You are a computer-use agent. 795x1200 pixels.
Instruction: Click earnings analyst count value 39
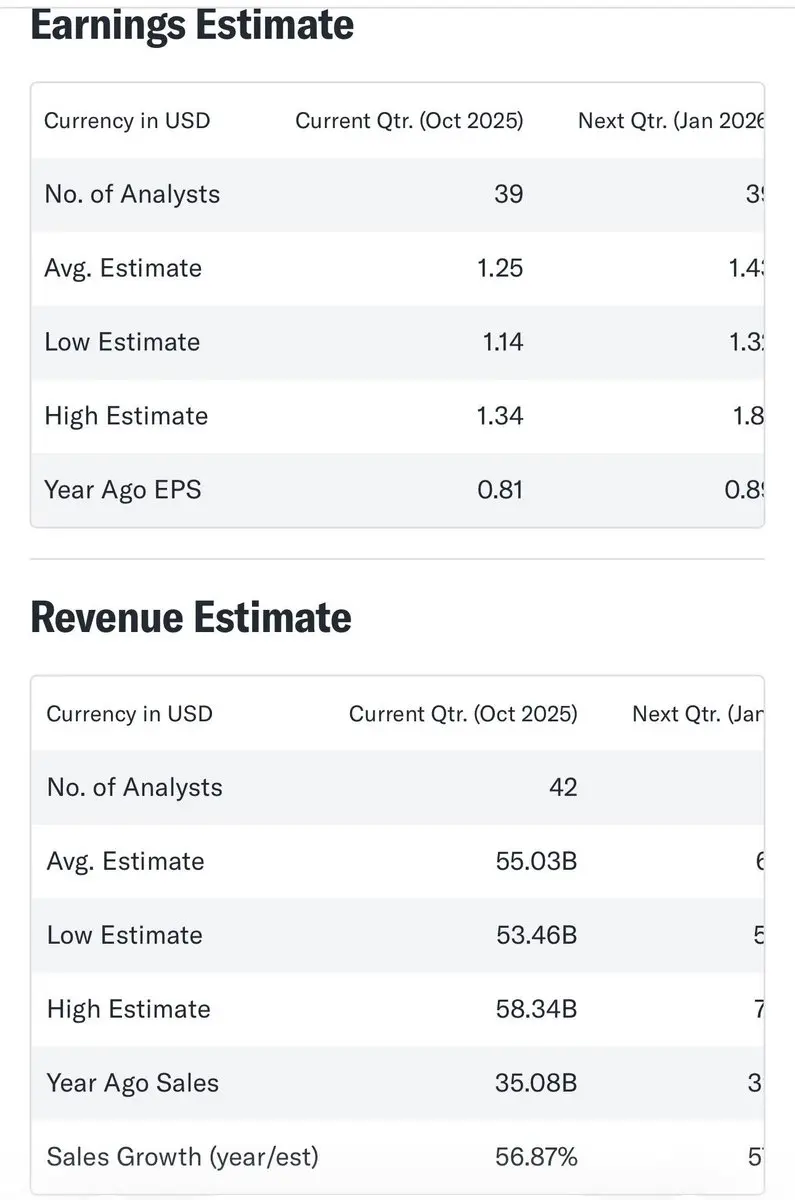(508, 194)
